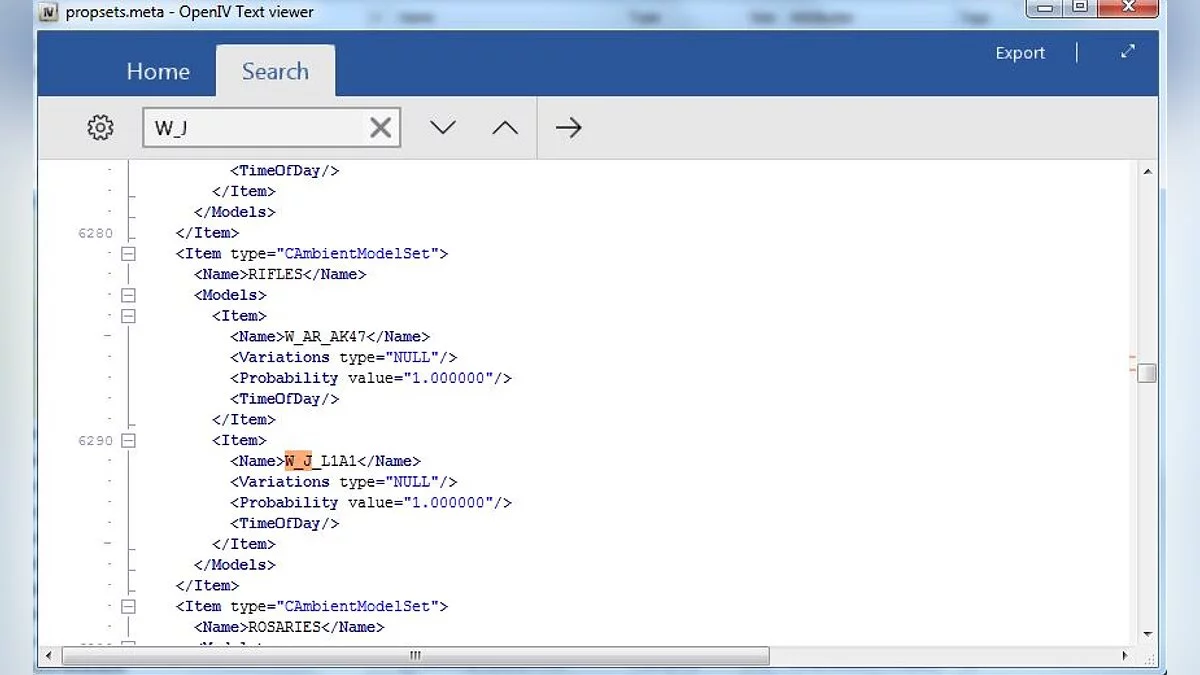Open the search settings gear
1200x675 pixels.
click(100, 128)
